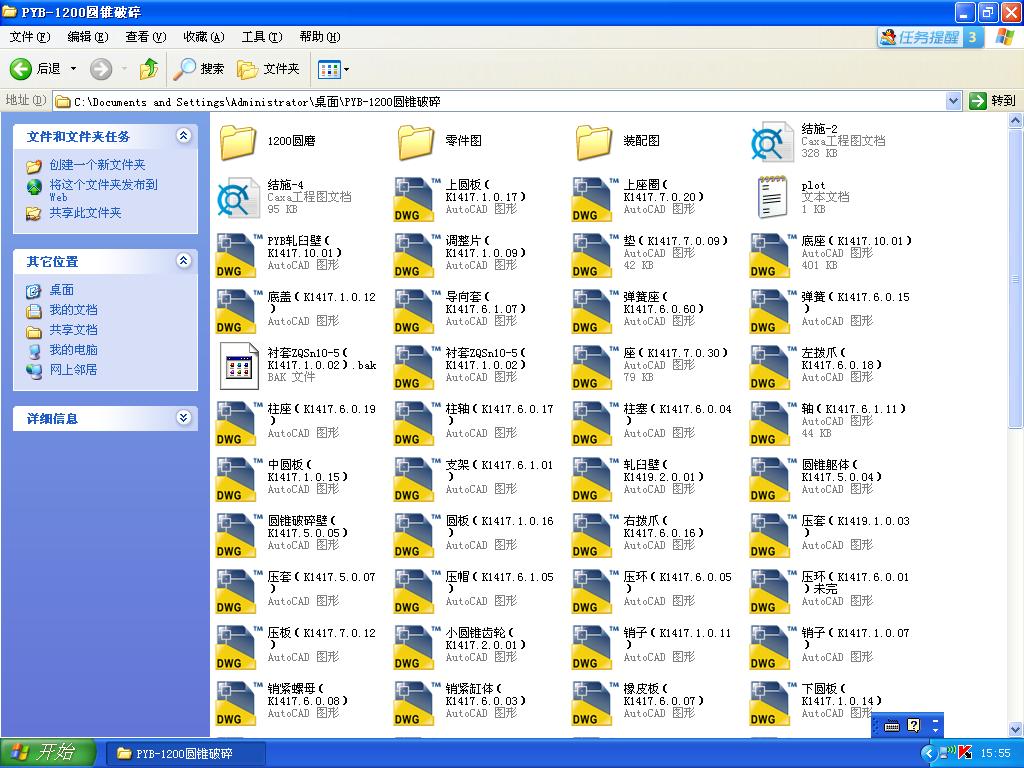
Task: Click the Up folder toolbar icon
Action: [x=149, y=69]
